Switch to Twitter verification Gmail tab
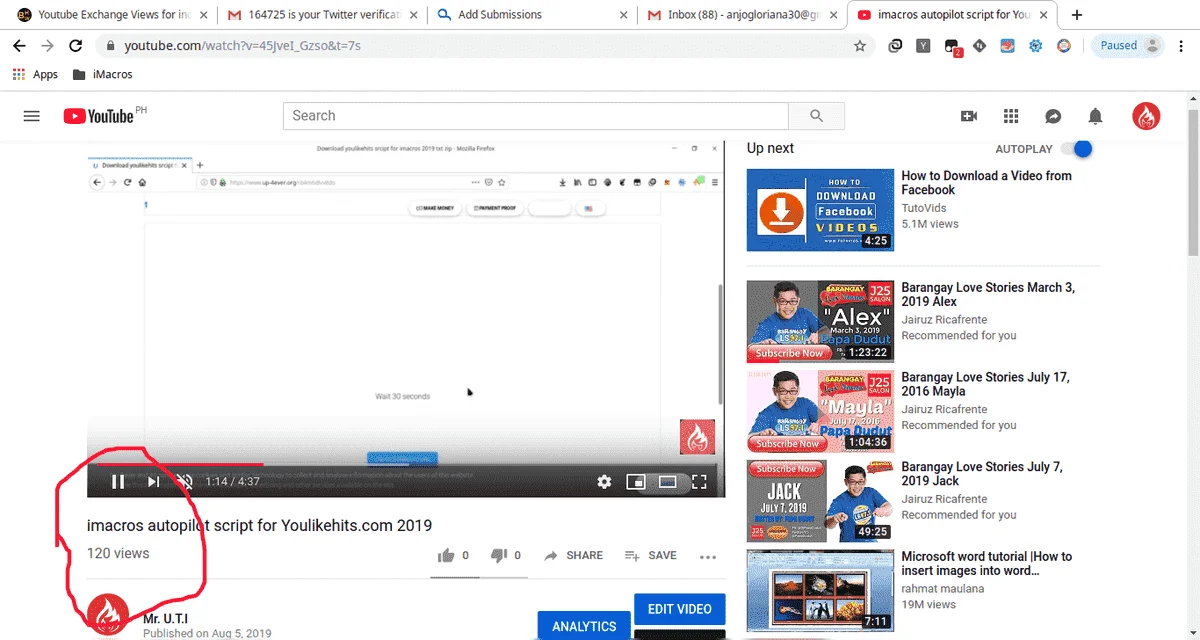This screenshot has width=1200, height=640. (322, 15)
